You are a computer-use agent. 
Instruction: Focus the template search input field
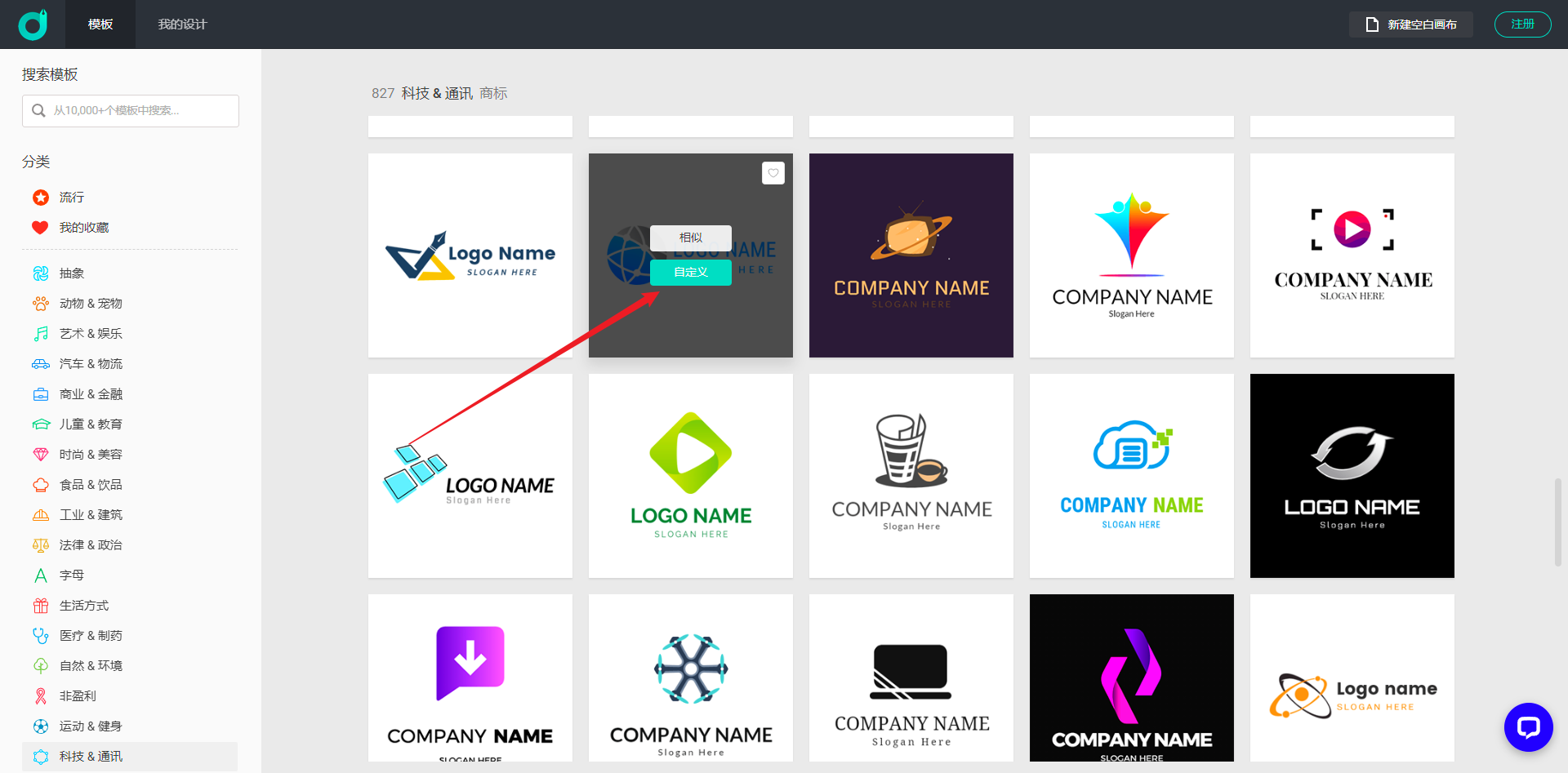click(131, 111)
